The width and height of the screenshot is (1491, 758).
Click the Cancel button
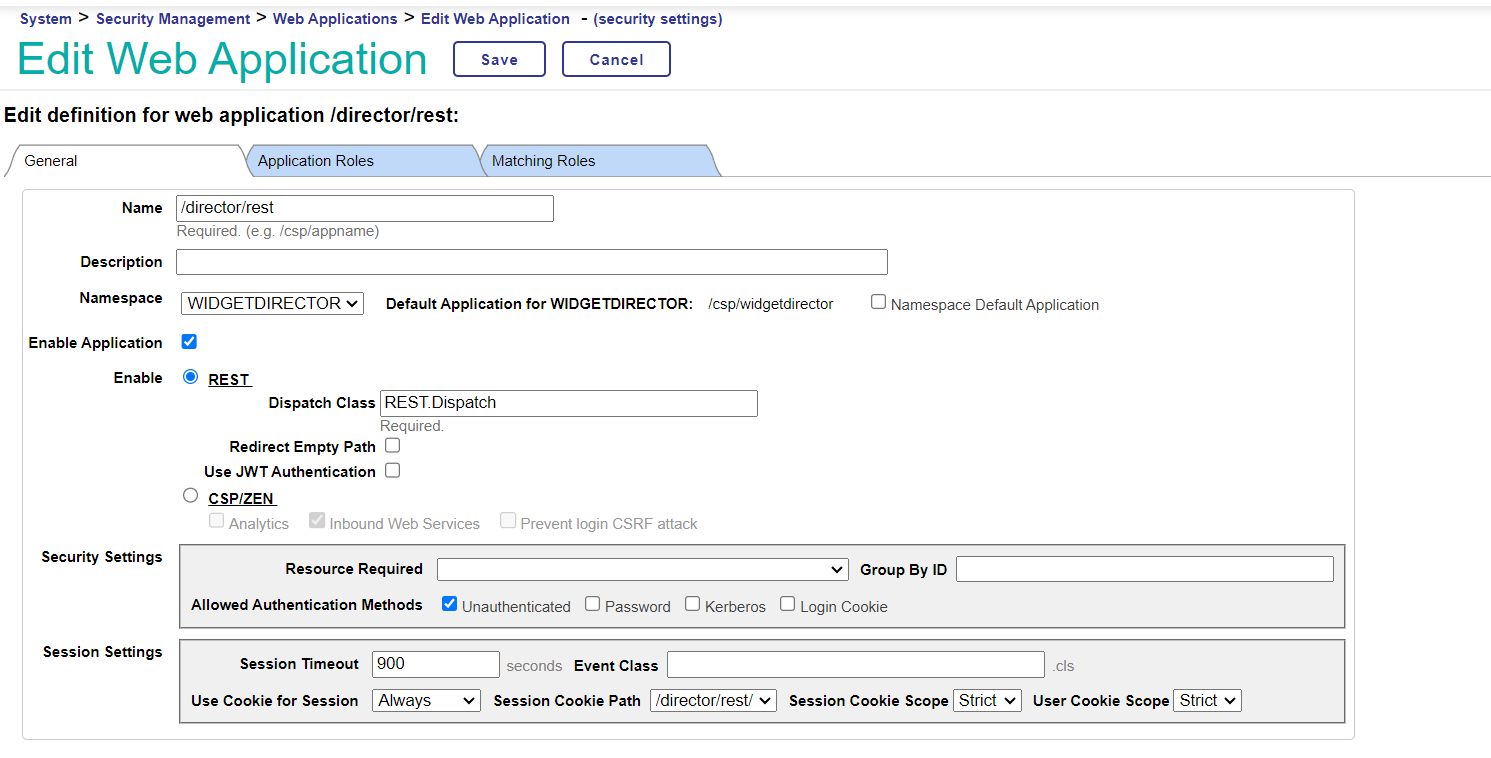point(616,59)
